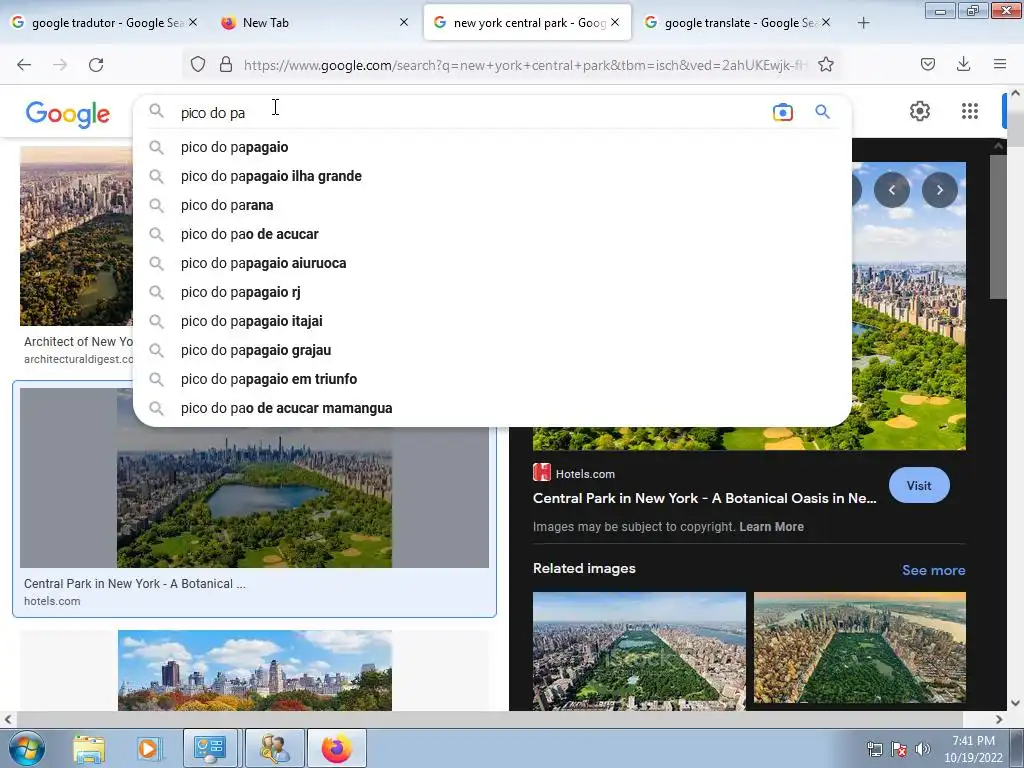Image resolution: width=1024 pixels, height=768 pixels.
Task: Close the 'New Tab' tab
Action: click(x=404, y=22)
